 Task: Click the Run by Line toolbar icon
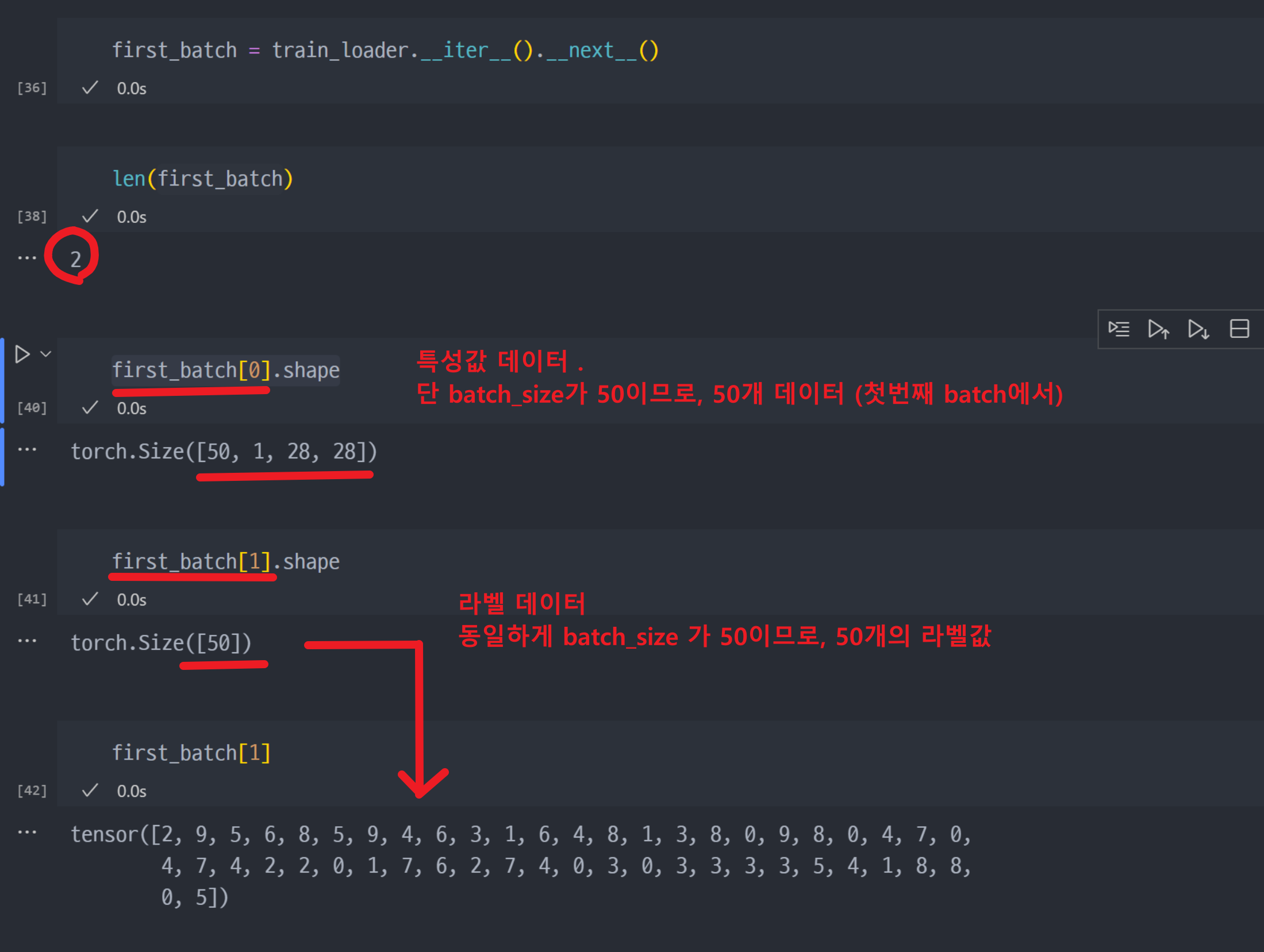[x=1119, y=329]
